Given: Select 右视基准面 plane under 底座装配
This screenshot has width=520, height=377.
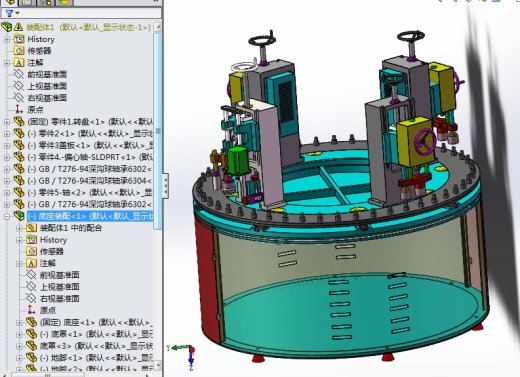Looking at the screenshot, I should coord(60,298).
